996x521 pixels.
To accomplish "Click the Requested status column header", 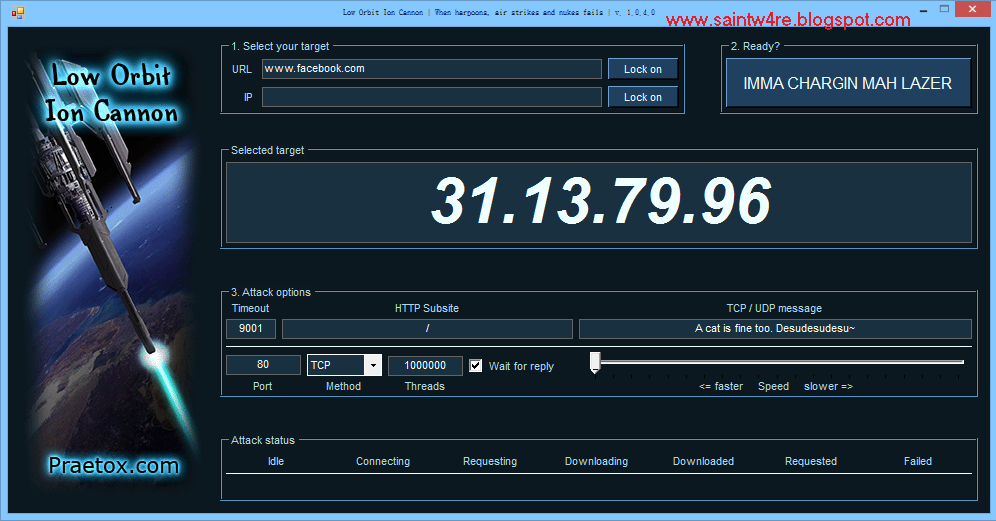I will [x=811, y=461].
